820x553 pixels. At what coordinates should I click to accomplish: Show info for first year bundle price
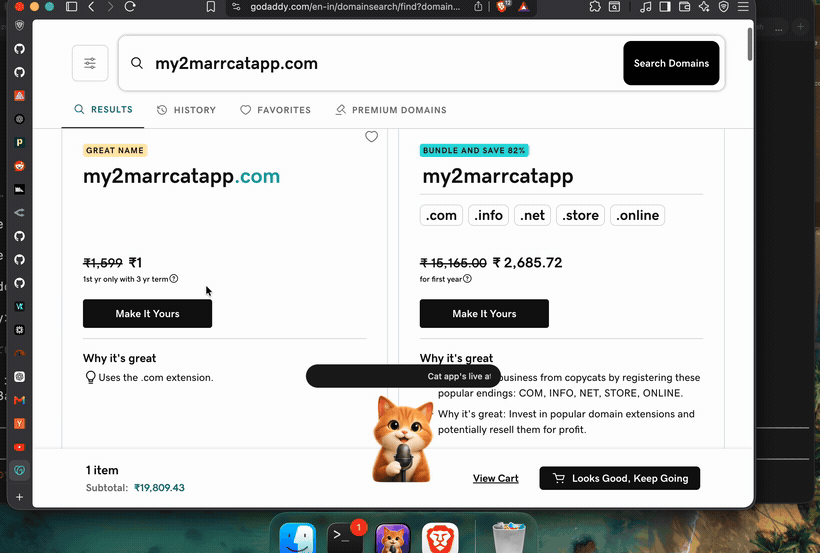[x=468, y=279]
